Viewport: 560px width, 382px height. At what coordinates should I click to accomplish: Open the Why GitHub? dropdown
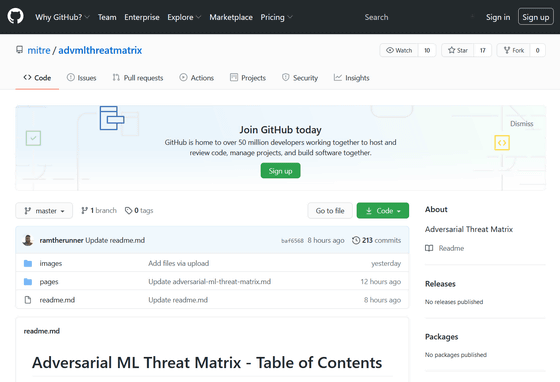click(62, 17)
